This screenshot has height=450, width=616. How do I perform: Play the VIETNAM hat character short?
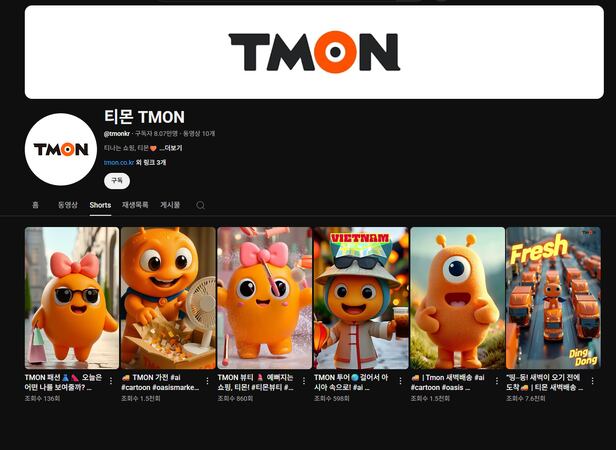click(361, 298)
